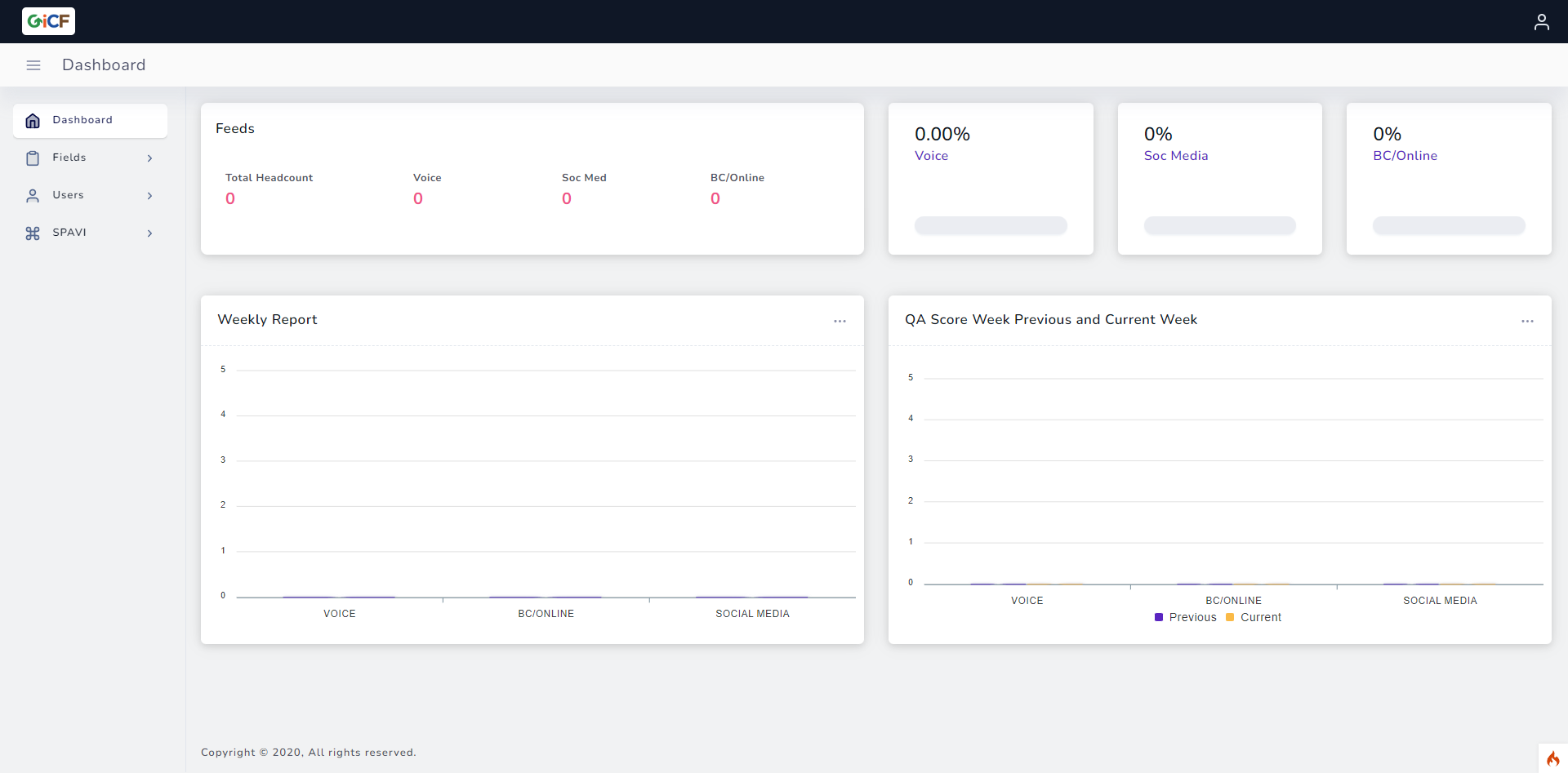Open QA Score chart options menu

[1527, 321]
